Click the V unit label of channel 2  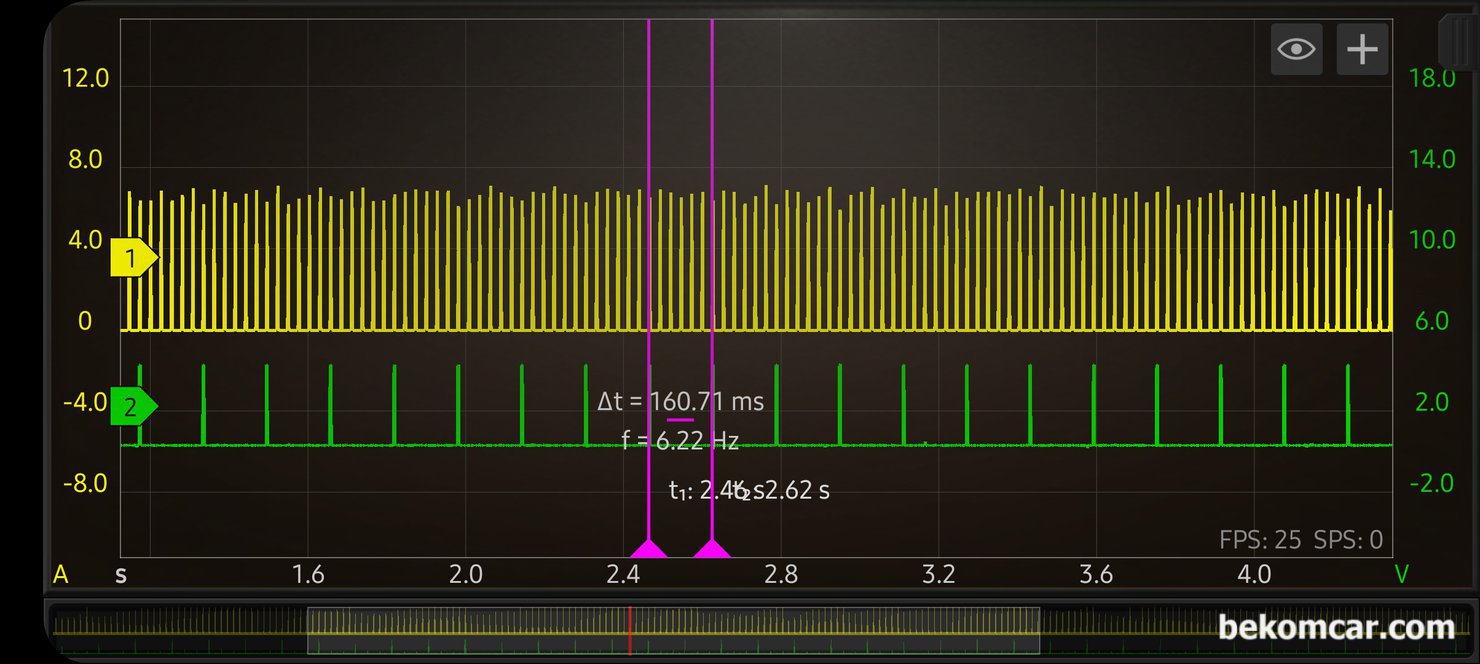click(x=1402, y=574)
